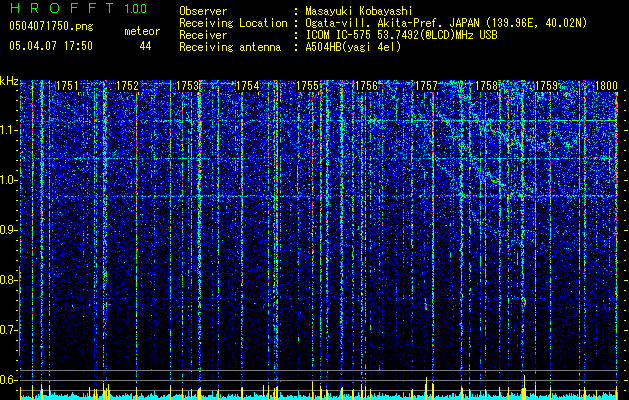629x400 pixels.
Task: Click the 1756 time marker
Action: [367, 86]
